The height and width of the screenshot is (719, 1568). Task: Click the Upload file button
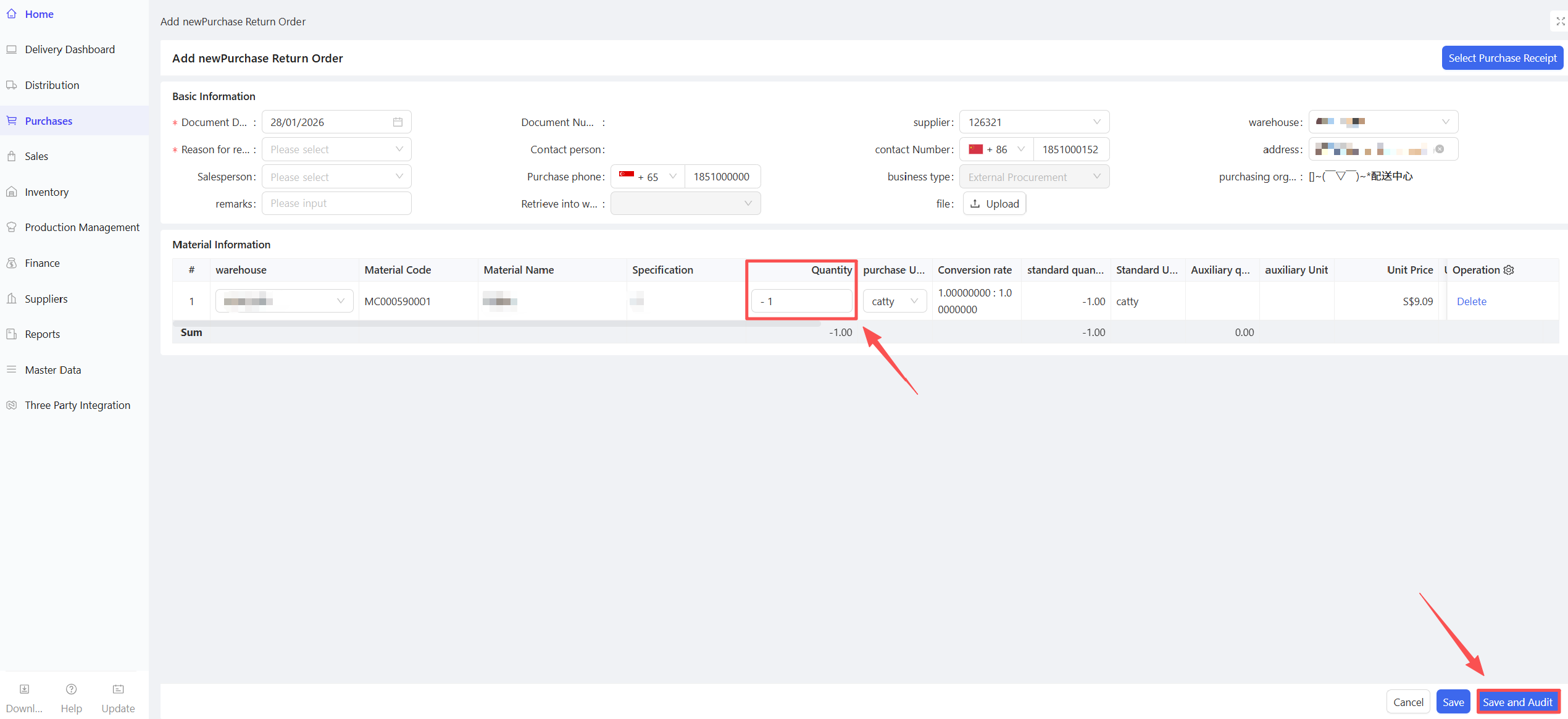tap(995, 204)
